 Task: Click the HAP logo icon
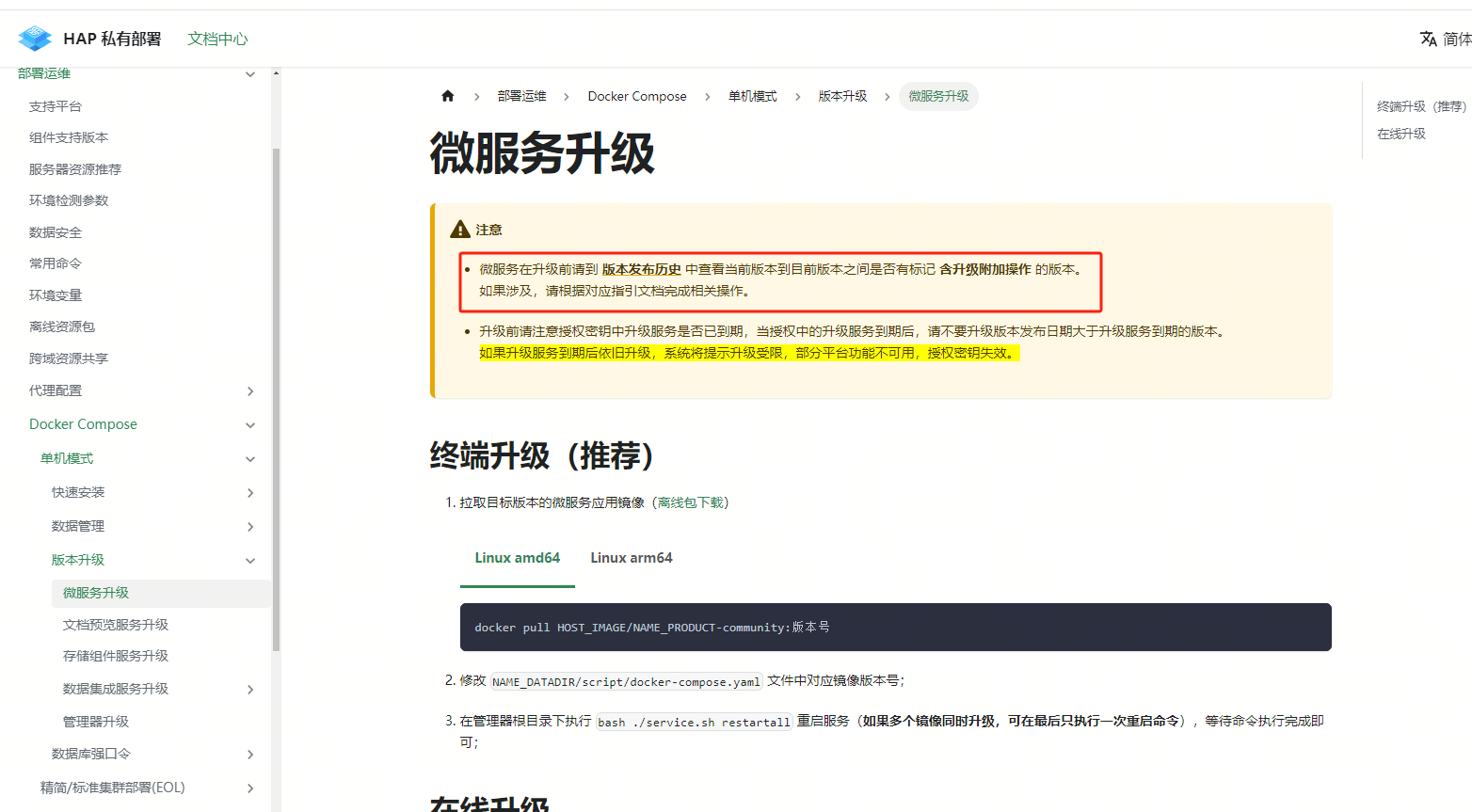pyautogui.click(x=35, y=39)
